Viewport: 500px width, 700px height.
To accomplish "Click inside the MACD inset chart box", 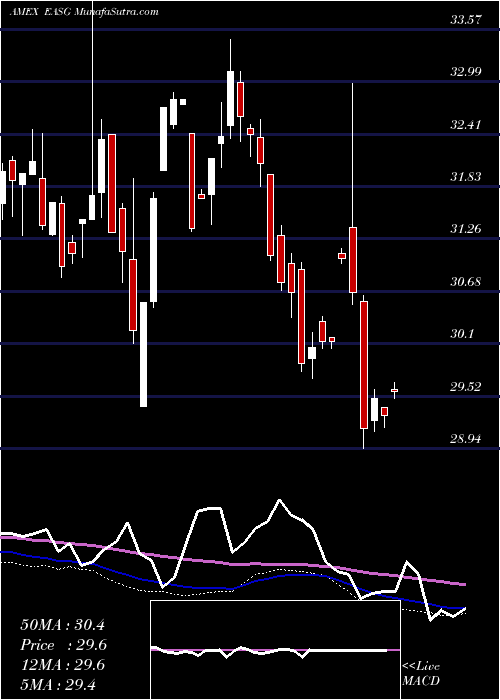I will tap(275, 650).
